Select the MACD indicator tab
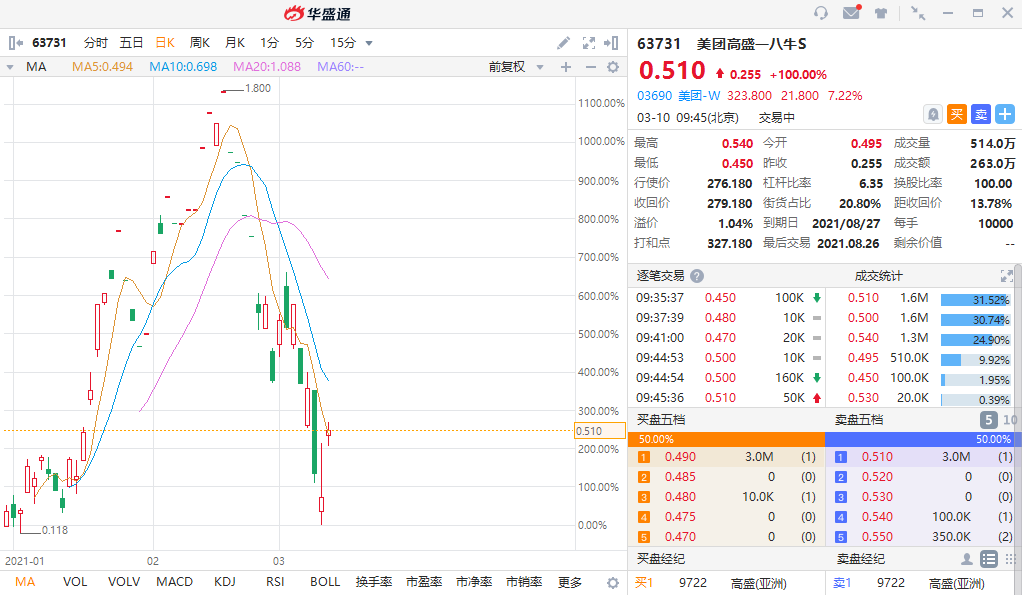Image resolution: width=1022 pixels, height=595 pixels. pos(175,581)
